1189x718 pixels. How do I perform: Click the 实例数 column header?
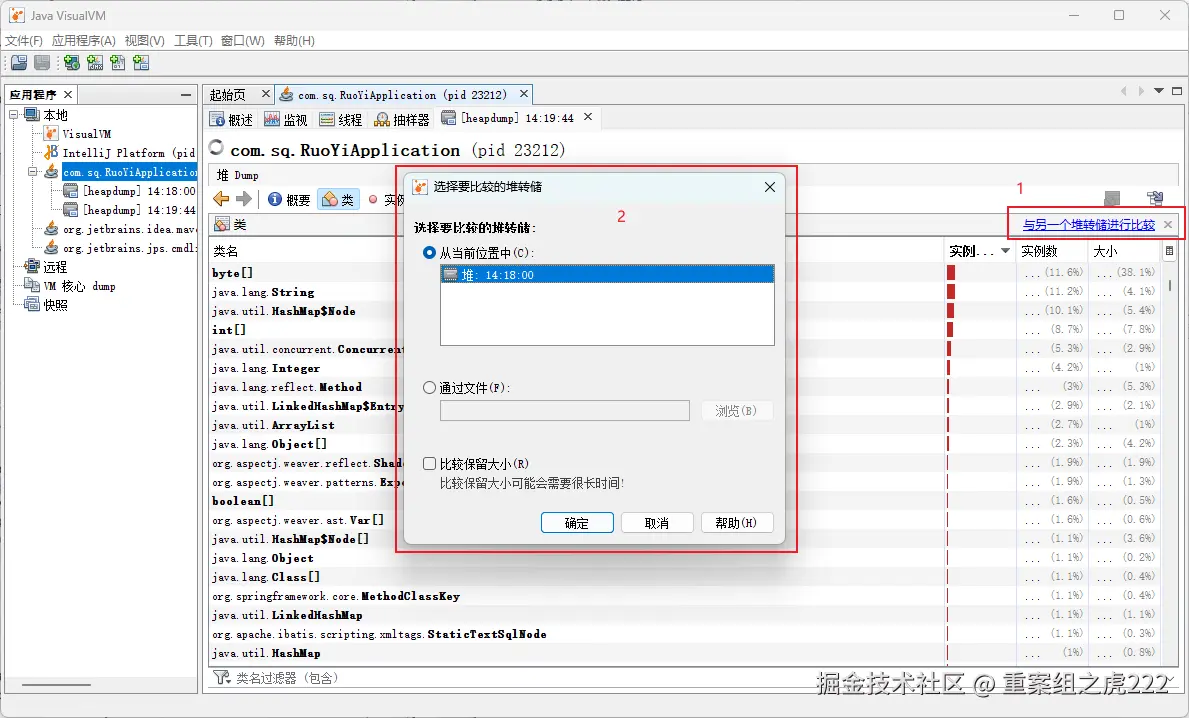[1053, 251]
